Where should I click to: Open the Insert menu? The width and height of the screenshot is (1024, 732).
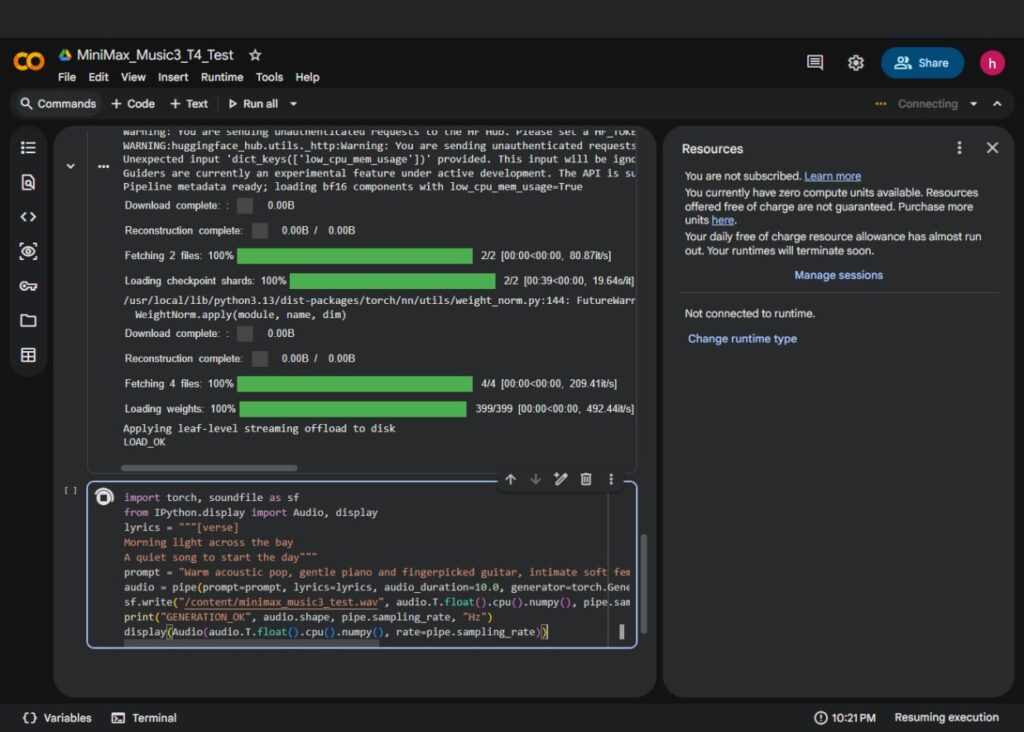[172, 77]
